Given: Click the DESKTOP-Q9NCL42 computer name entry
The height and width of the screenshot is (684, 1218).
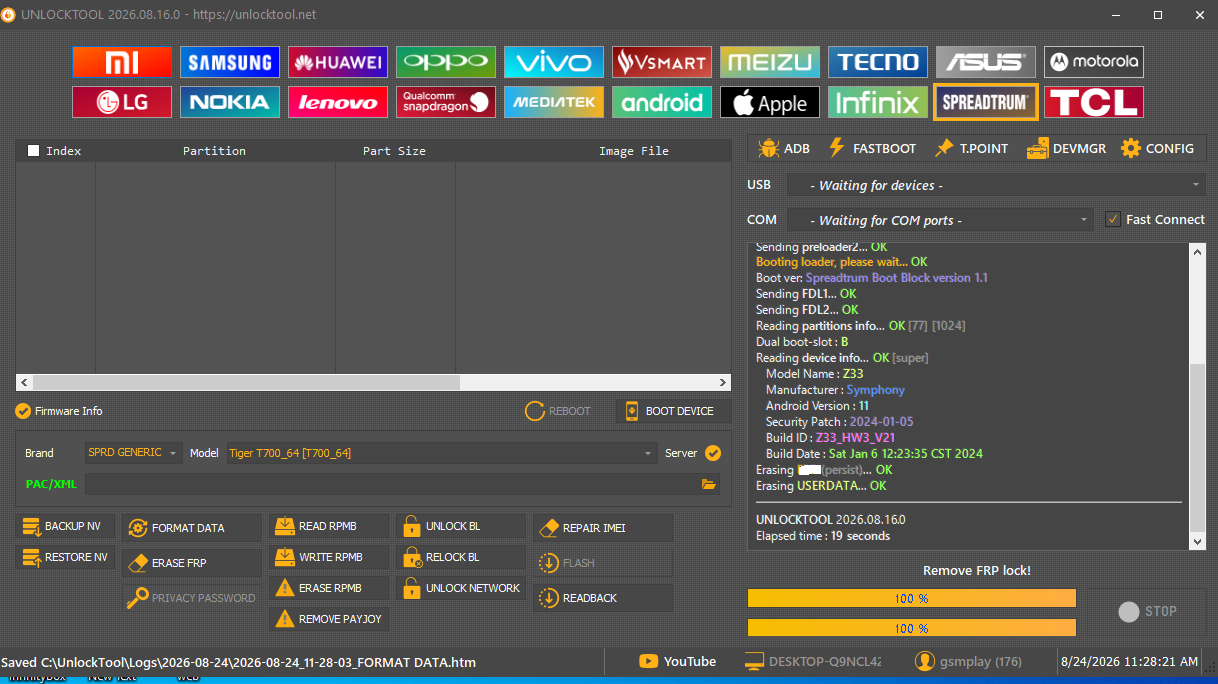Looking at the screenshot, I should coord(814,661).
